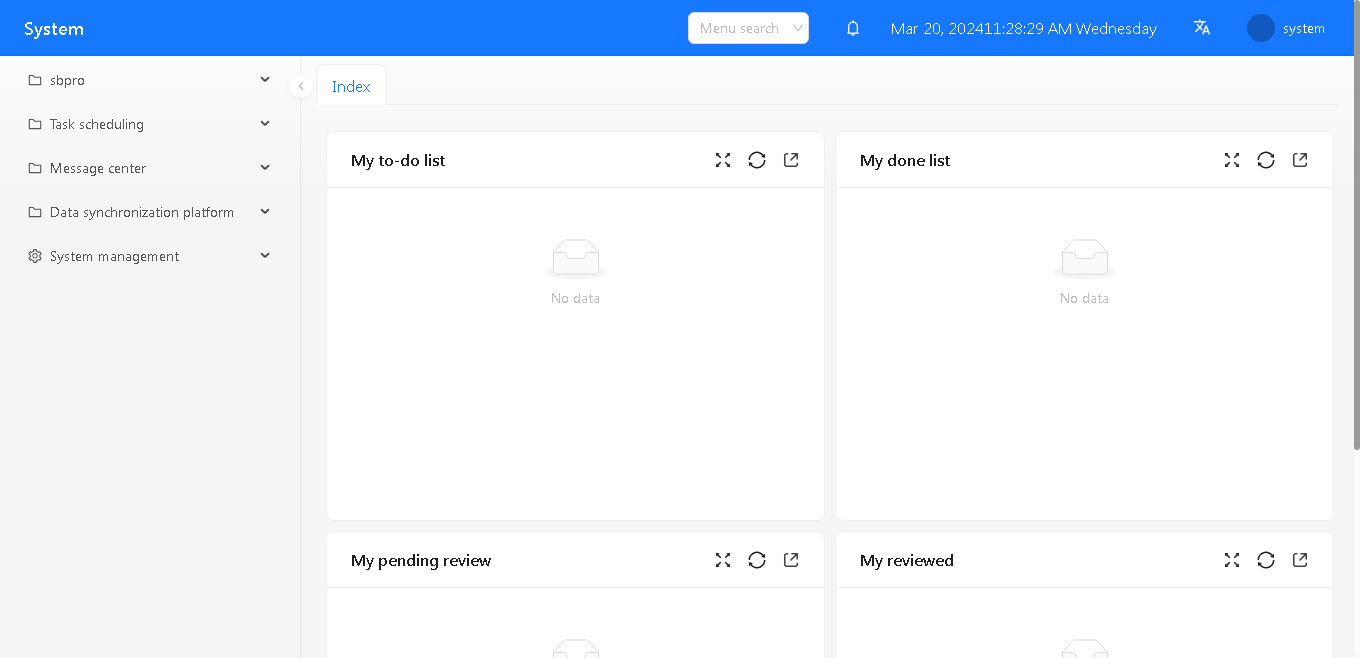
Task: Click the Data synchronization platform folder icon
Action: [35, 212]
